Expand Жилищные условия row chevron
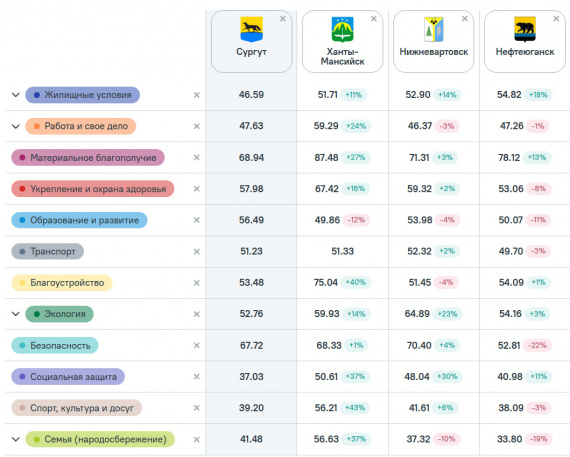Image resolution: width=570 pixels, height=457 pixels. [x=16, y=95]
